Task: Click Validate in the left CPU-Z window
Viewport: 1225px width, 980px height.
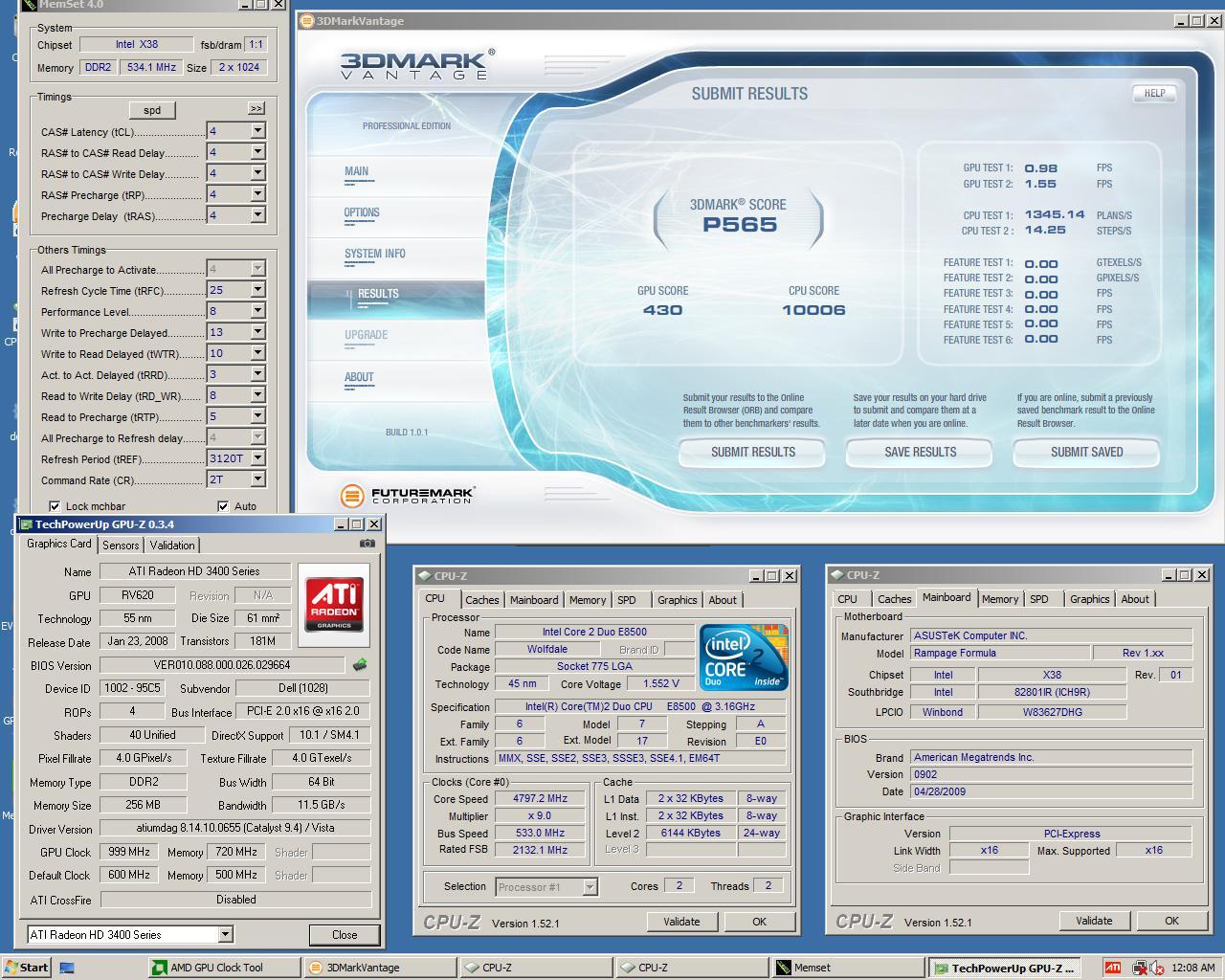Action: pos(681,922)
